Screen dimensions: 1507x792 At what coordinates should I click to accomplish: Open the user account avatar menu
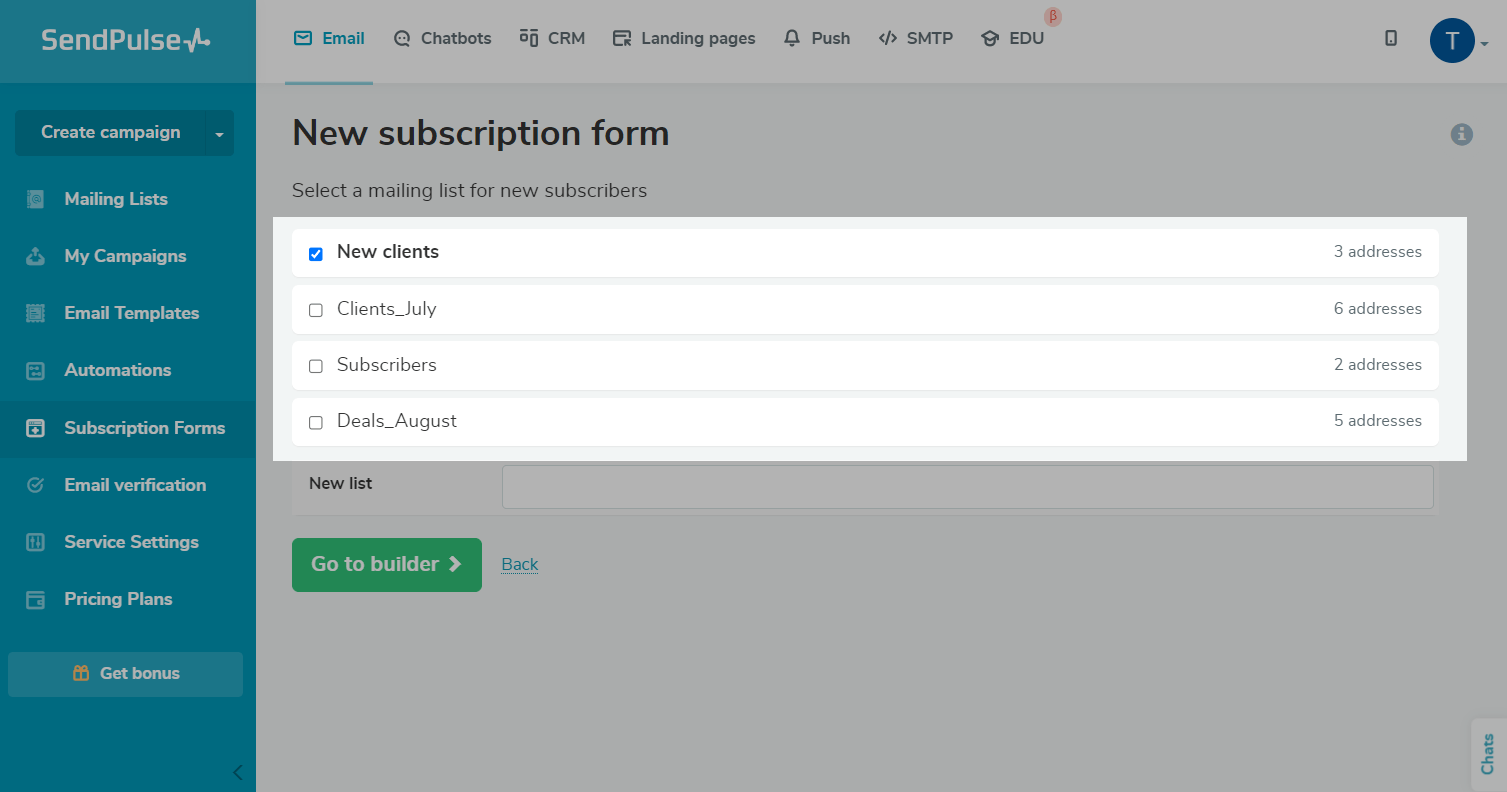tap(1452, 41)
